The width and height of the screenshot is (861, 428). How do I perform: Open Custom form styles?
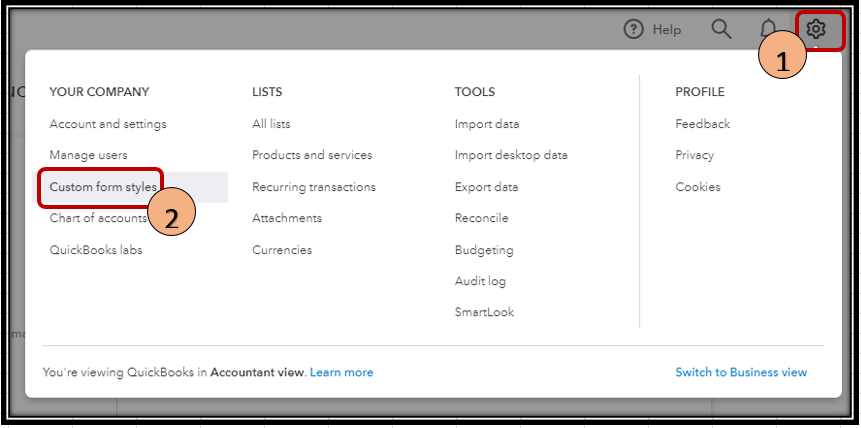click(103, 187)
